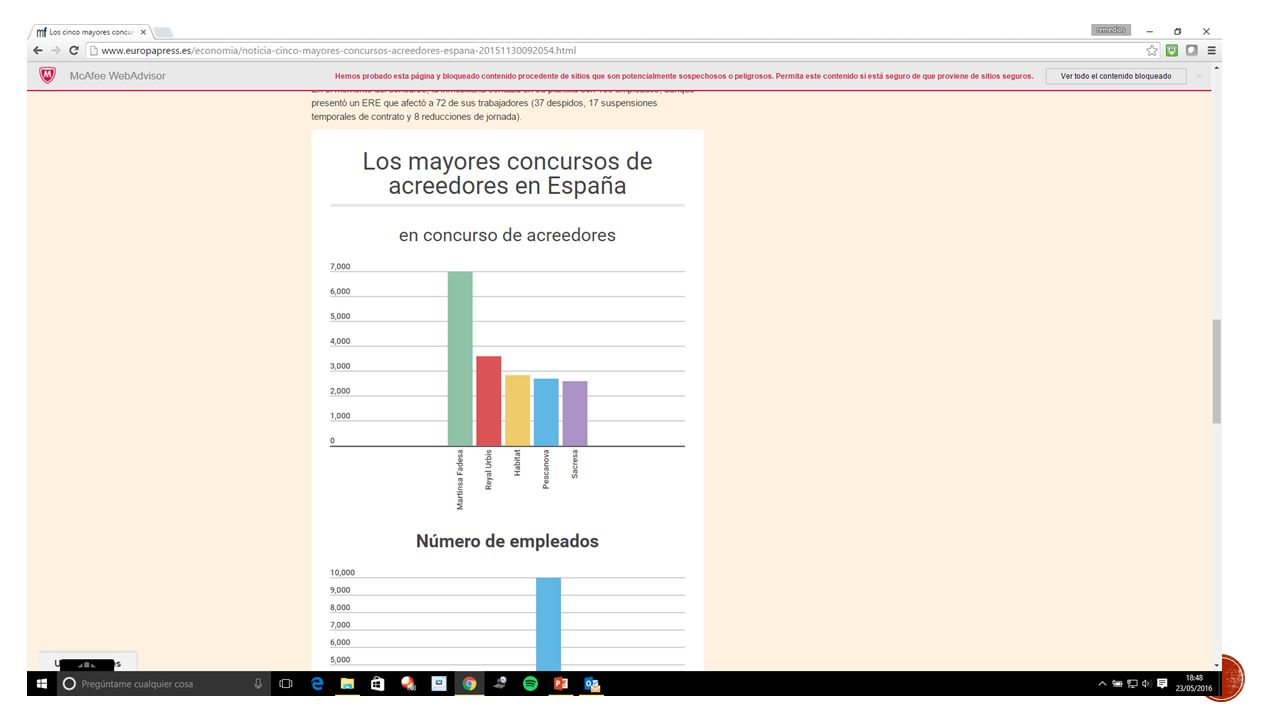Click the Cortana search box
This screenshot has height=720, width=1280.
point(162,684)
